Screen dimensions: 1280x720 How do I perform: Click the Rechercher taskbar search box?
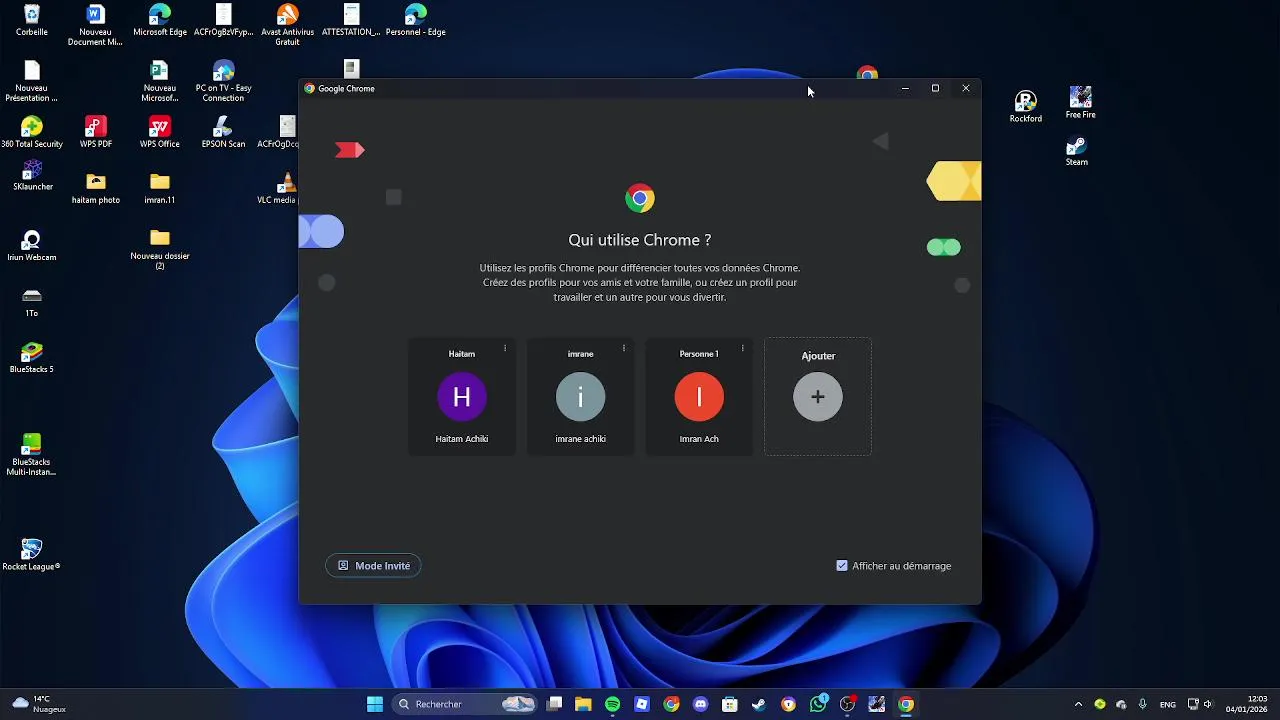466,704
